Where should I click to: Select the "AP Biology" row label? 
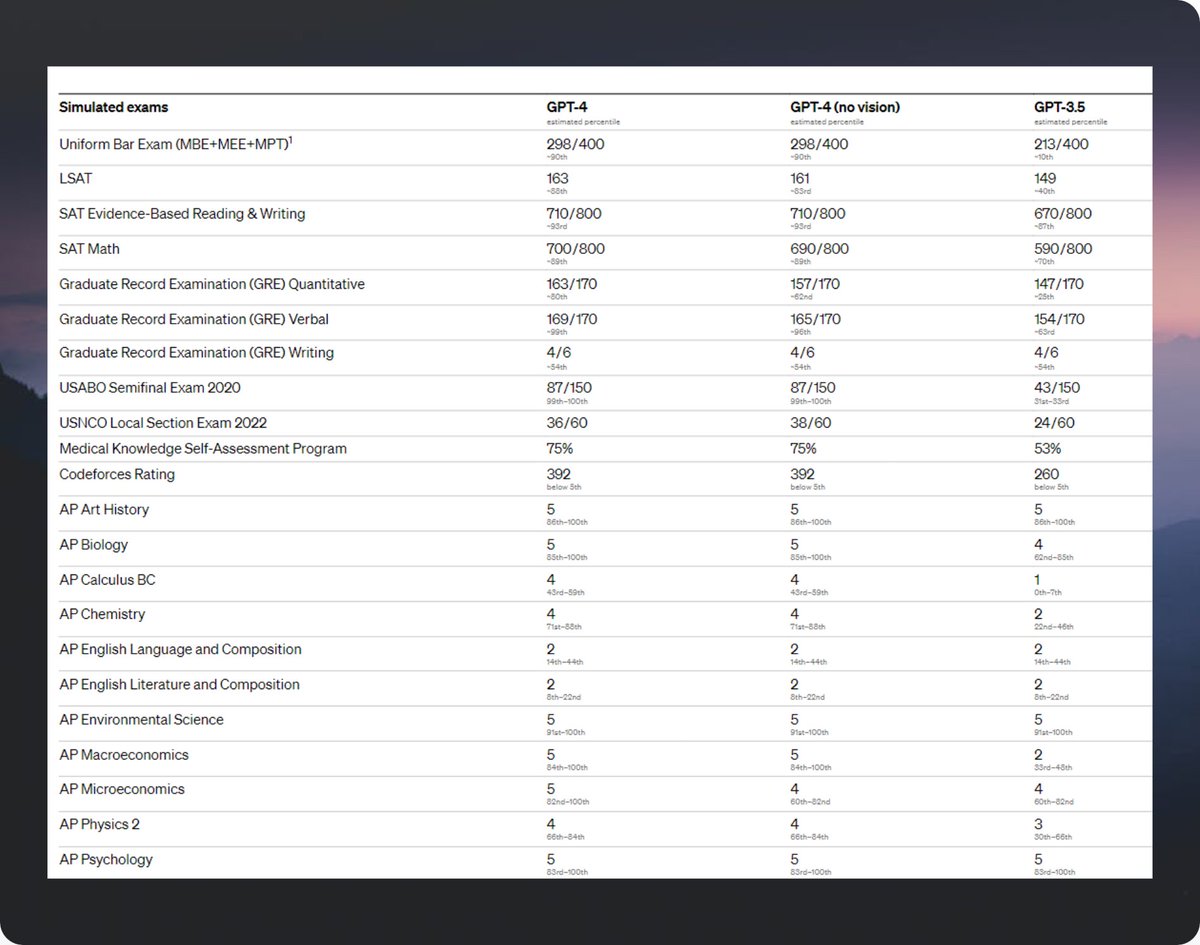click(93, 545)
